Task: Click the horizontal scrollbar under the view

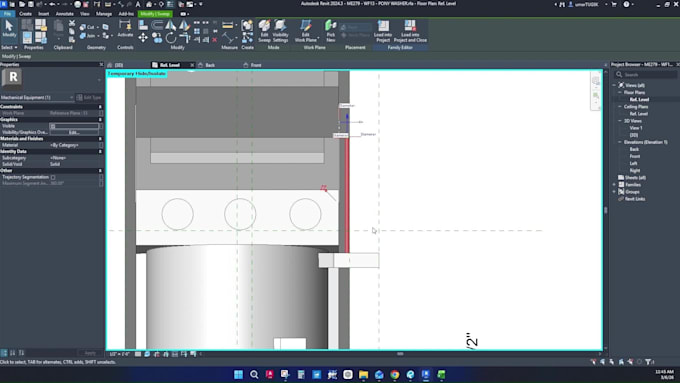Action: pyautogui.click(x=400, y=354)
